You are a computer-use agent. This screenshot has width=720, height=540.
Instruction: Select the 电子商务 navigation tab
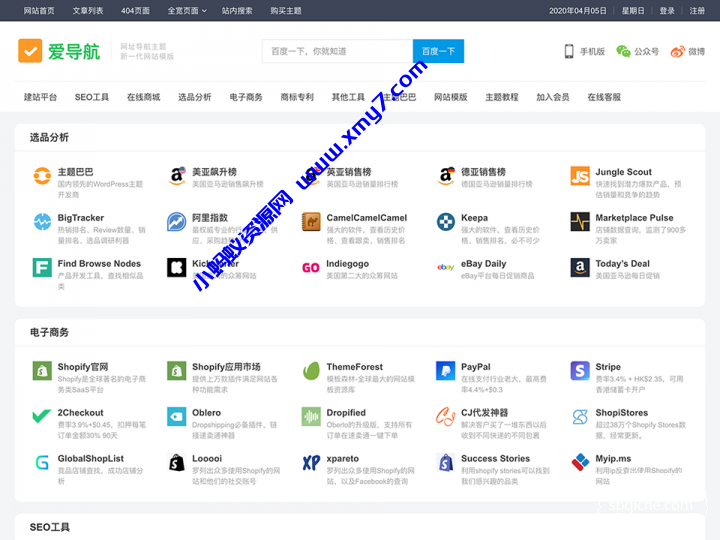pos(246,97)
